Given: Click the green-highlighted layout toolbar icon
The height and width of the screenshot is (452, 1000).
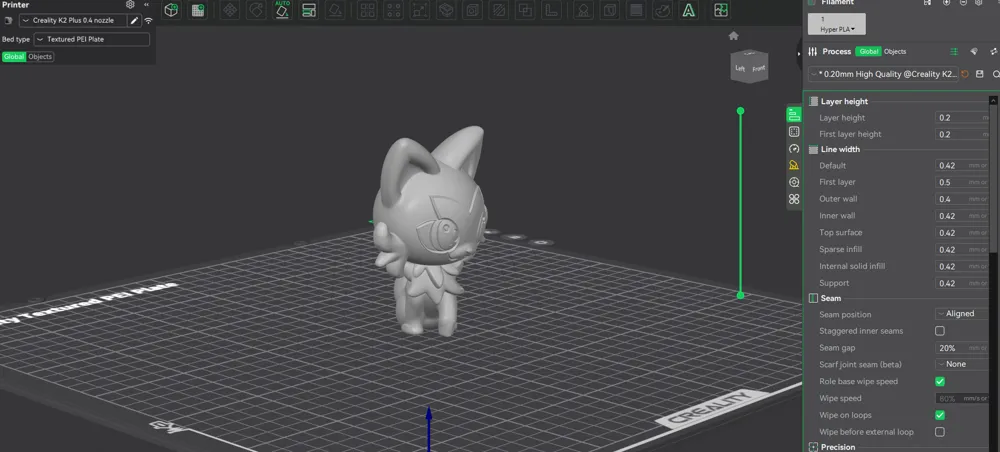Looking at the screenshot, I should coord(309,10).
